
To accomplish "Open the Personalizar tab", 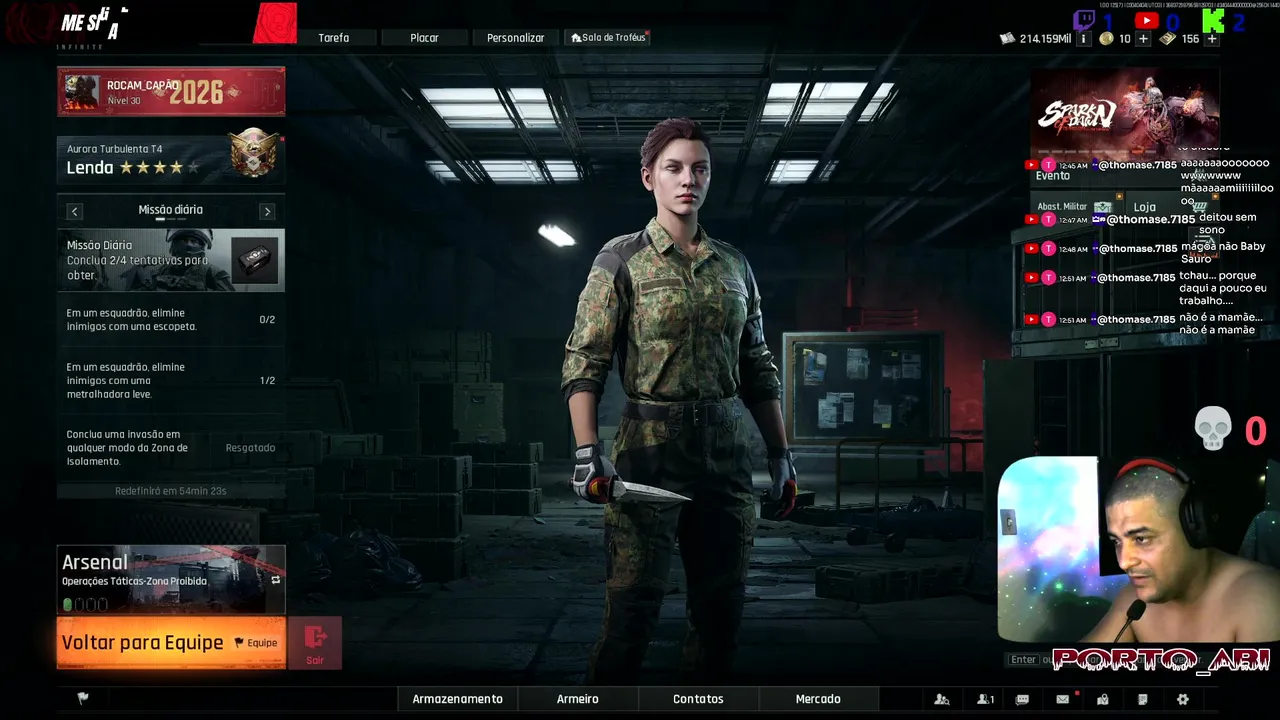I will point(516,38).
